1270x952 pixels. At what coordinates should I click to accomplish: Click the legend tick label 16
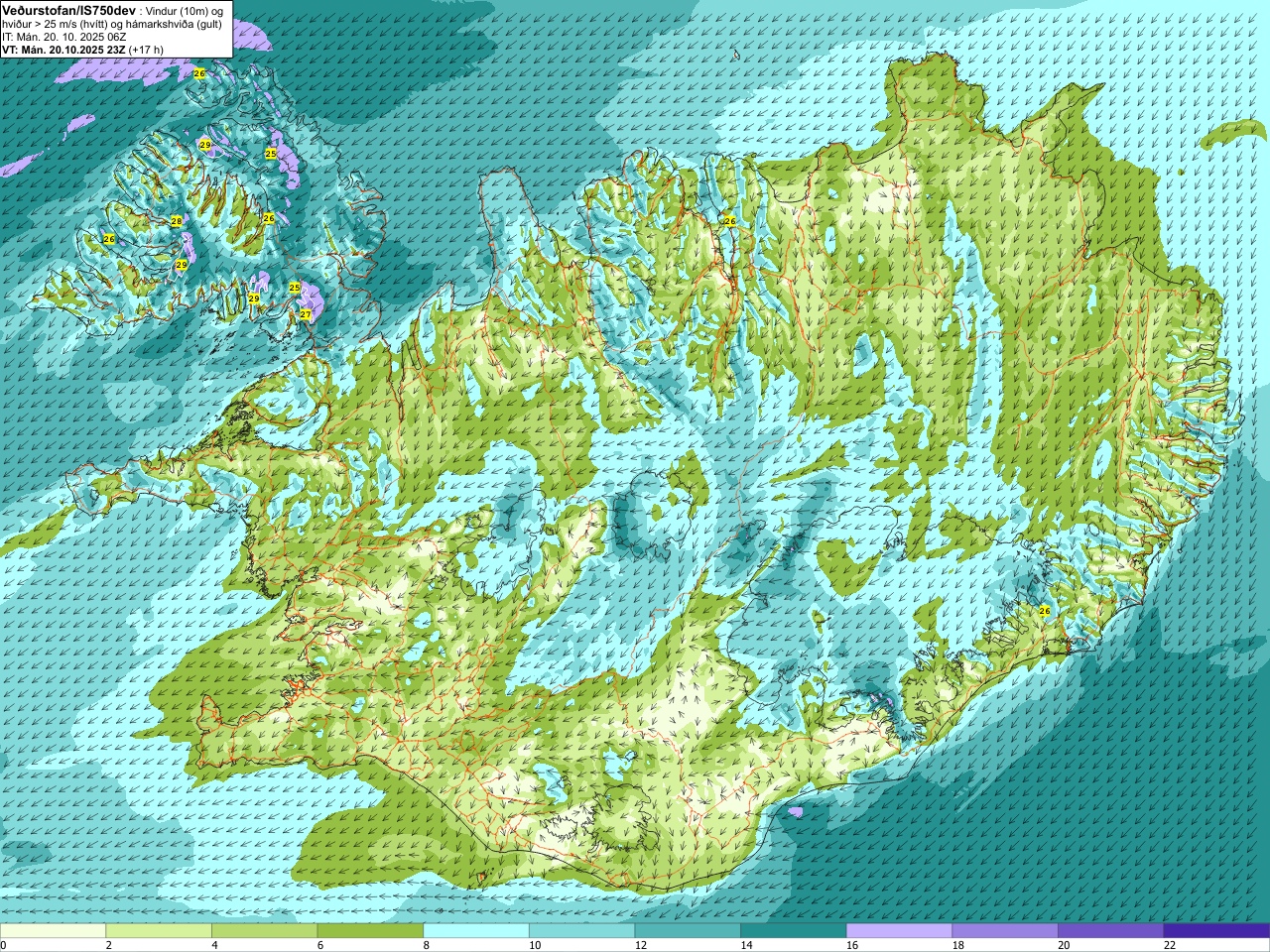point(852,946)
